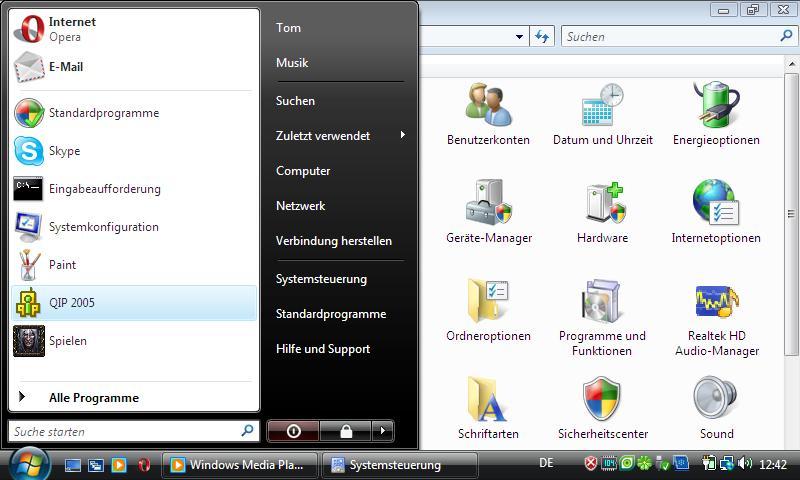Image resolution: width=800 pixels, height=480 pixels.
Task: Click the Windows Start orb
Action: coord(29,465)
